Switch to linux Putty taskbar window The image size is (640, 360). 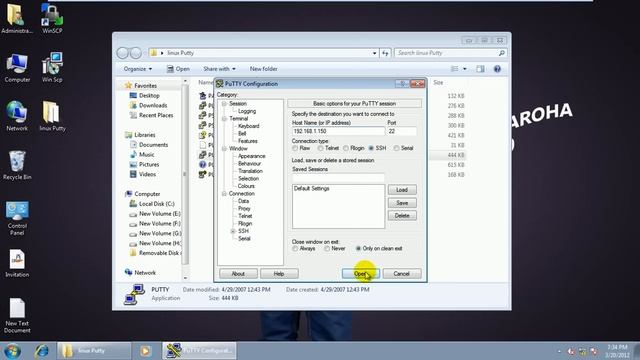(x=94, y=351)
